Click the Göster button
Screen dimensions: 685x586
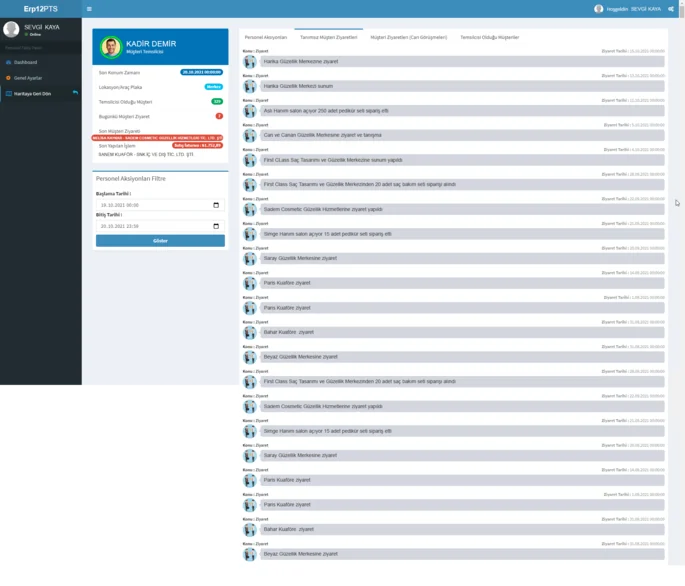[160, 241]
